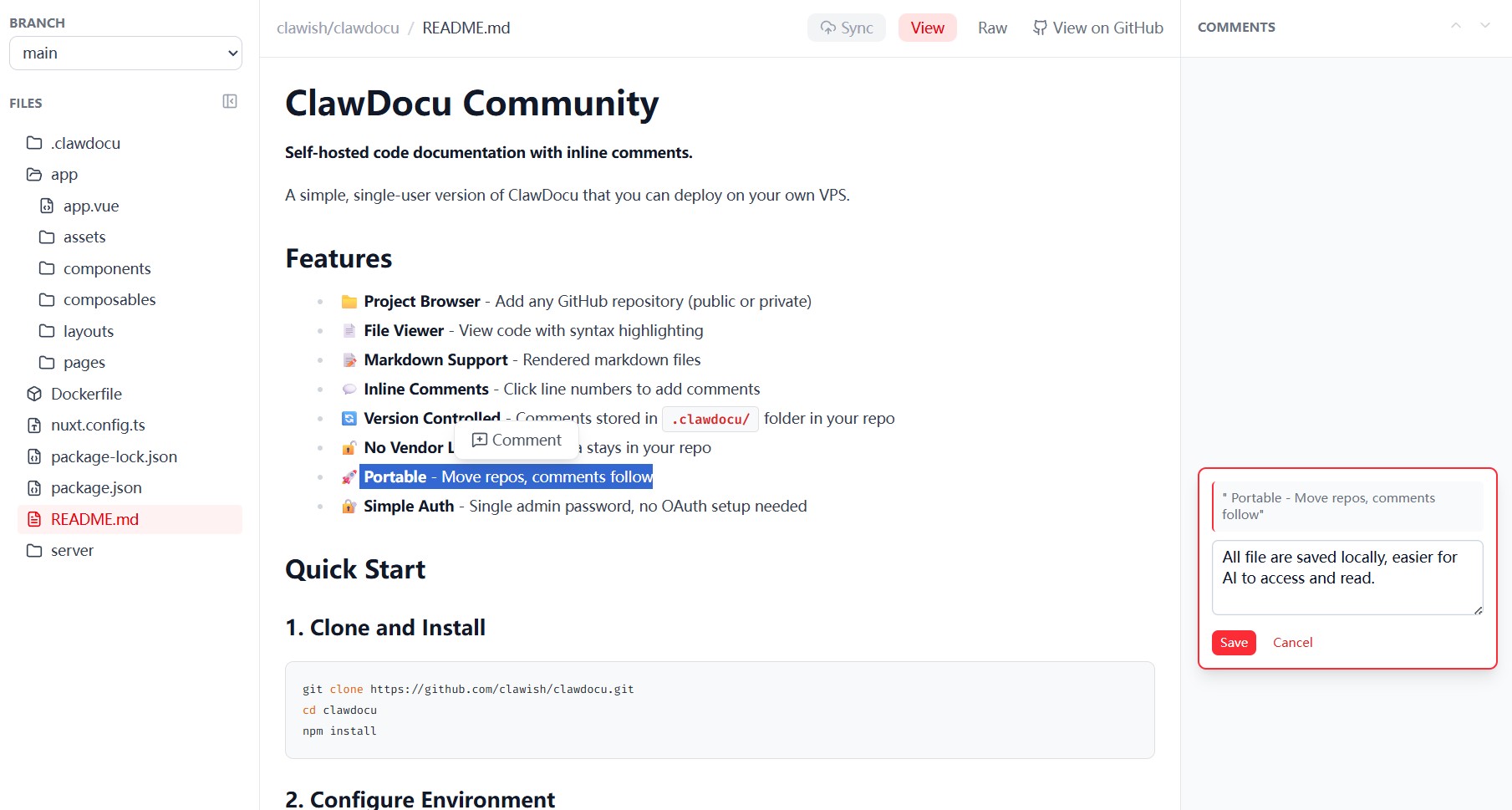Click README.md breadcrumb text
This screenshot has height=810, width=1512.
point(466,28)
